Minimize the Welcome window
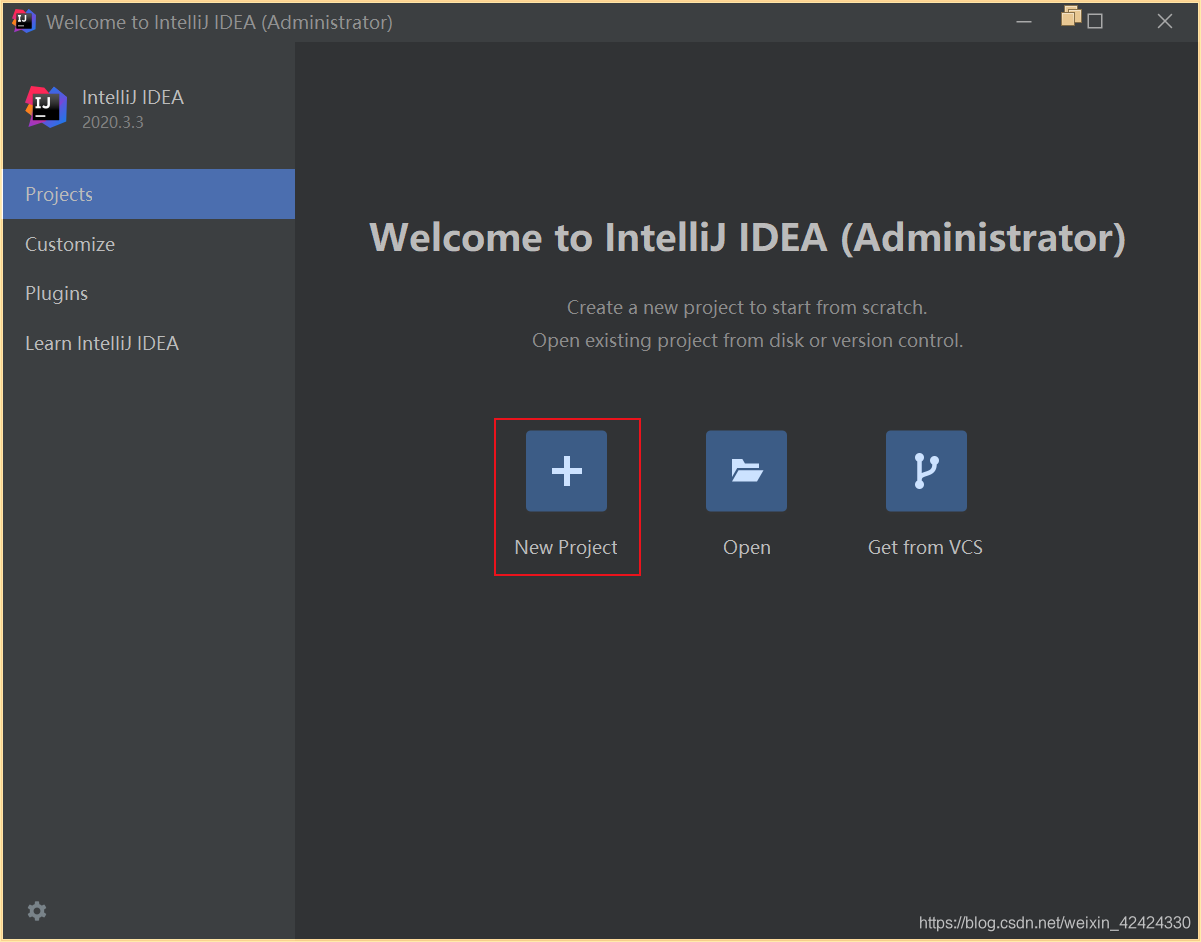 pyautogui.click(x=1023, y=21)
